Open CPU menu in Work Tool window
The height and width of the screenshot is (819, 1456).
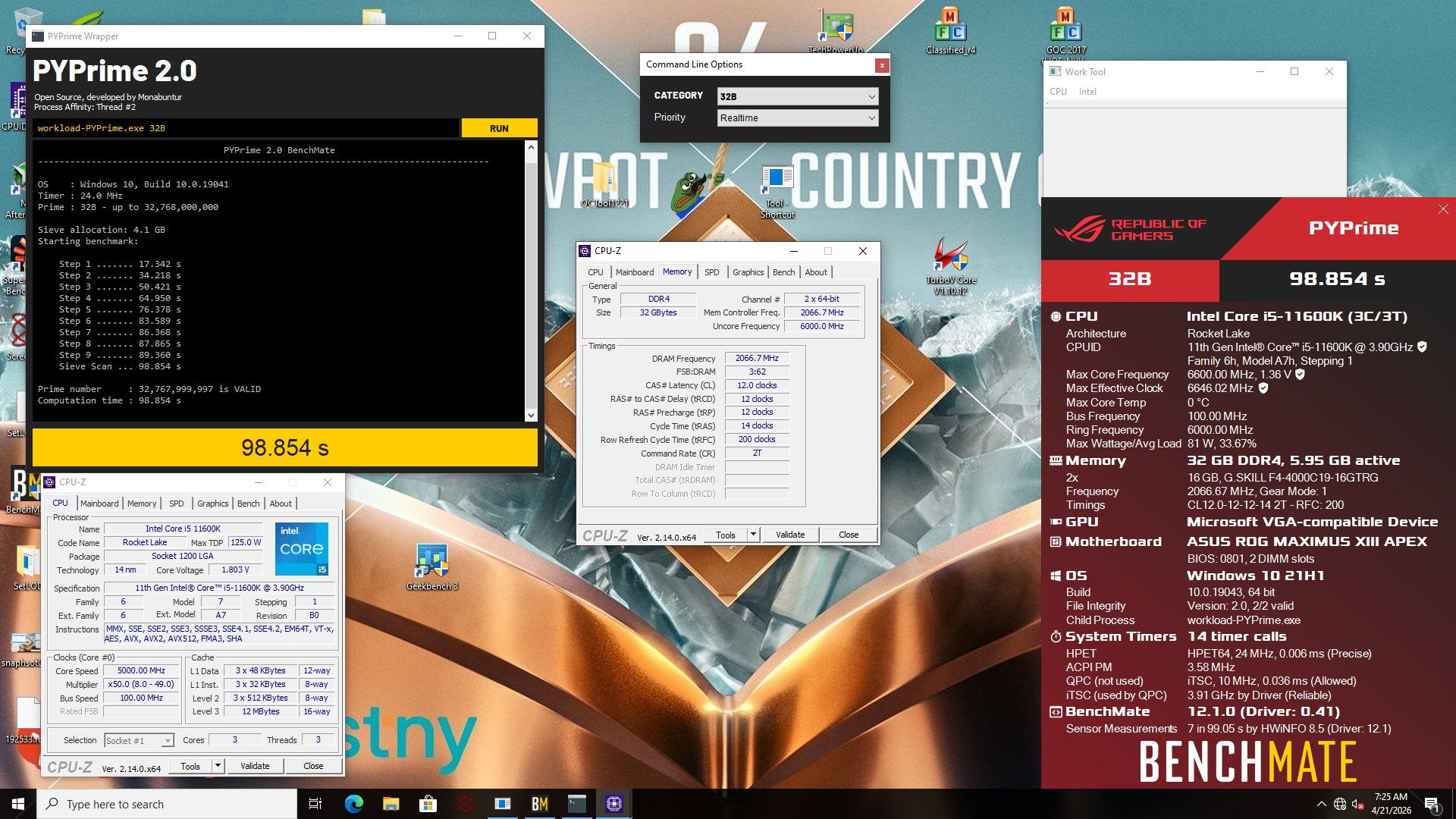click(x=1058, y=92)
